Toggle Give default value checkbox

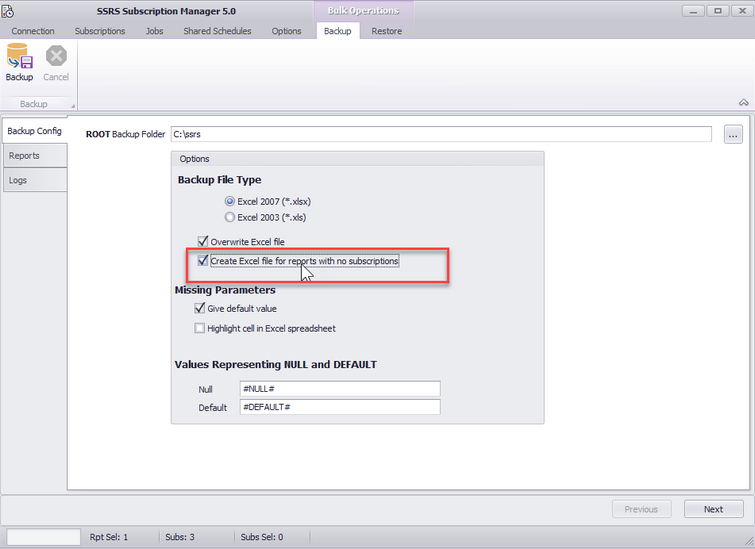[199, 309]
